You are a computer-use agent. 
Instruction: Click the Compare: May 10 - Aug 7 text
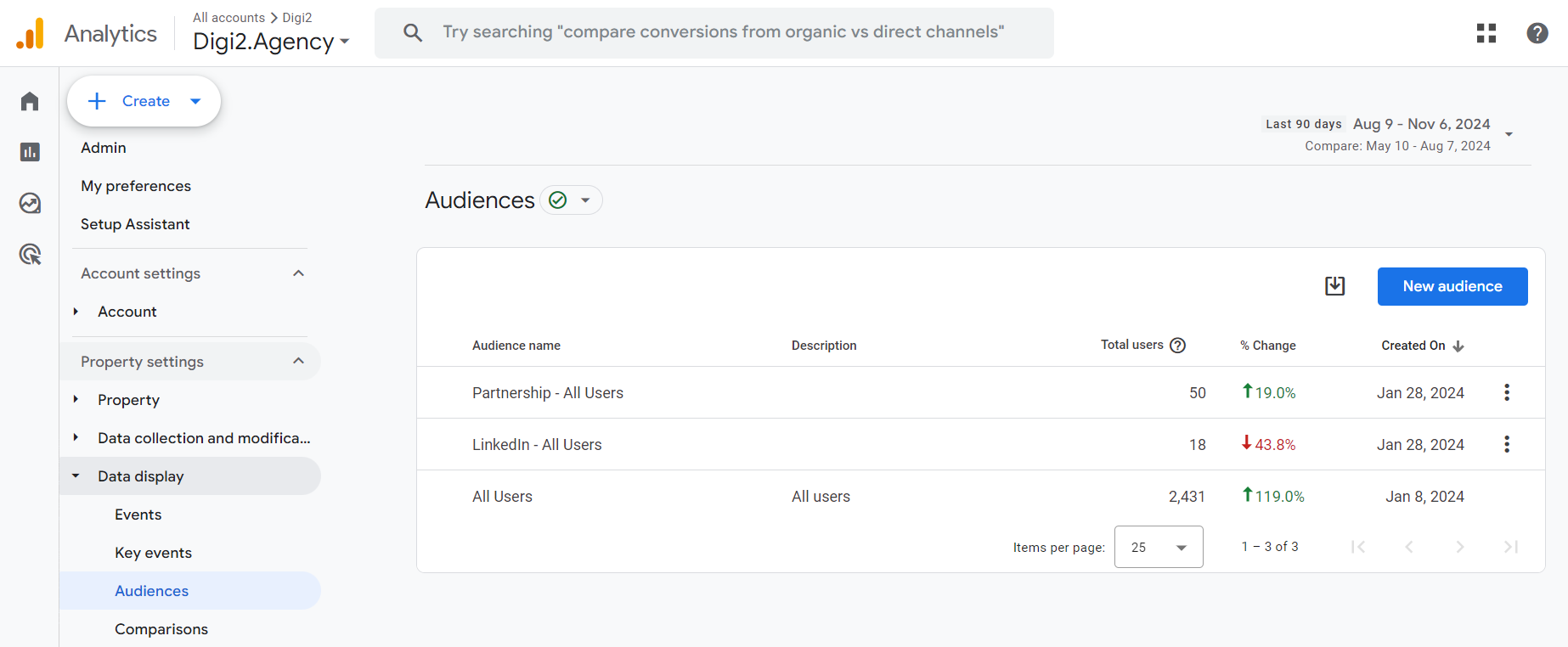[x=1398, y=146]
